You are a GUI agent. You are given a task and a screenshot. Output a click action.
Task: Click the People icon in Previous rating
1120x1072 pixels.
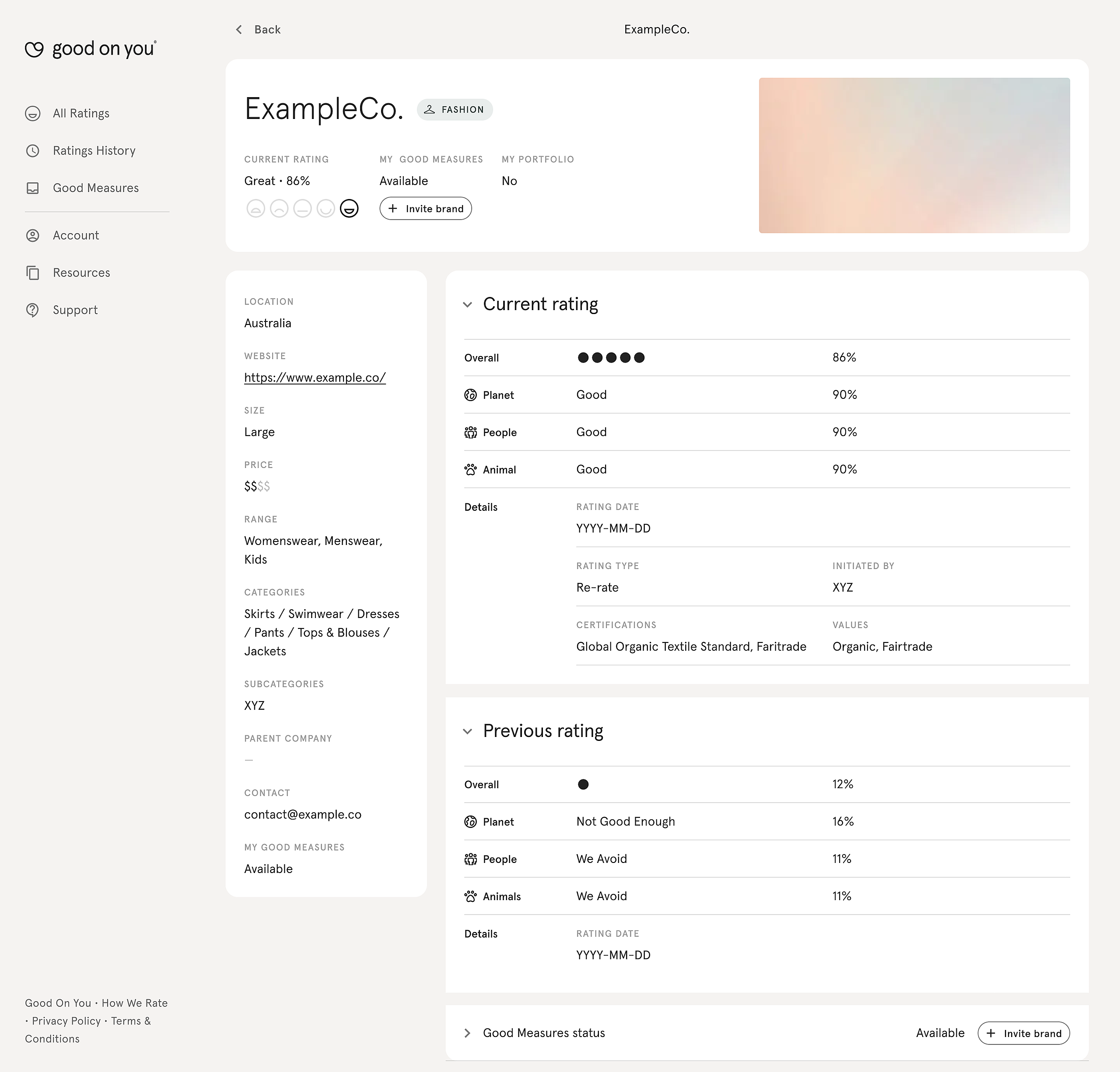pyautogui.click(x=470, y=859)
